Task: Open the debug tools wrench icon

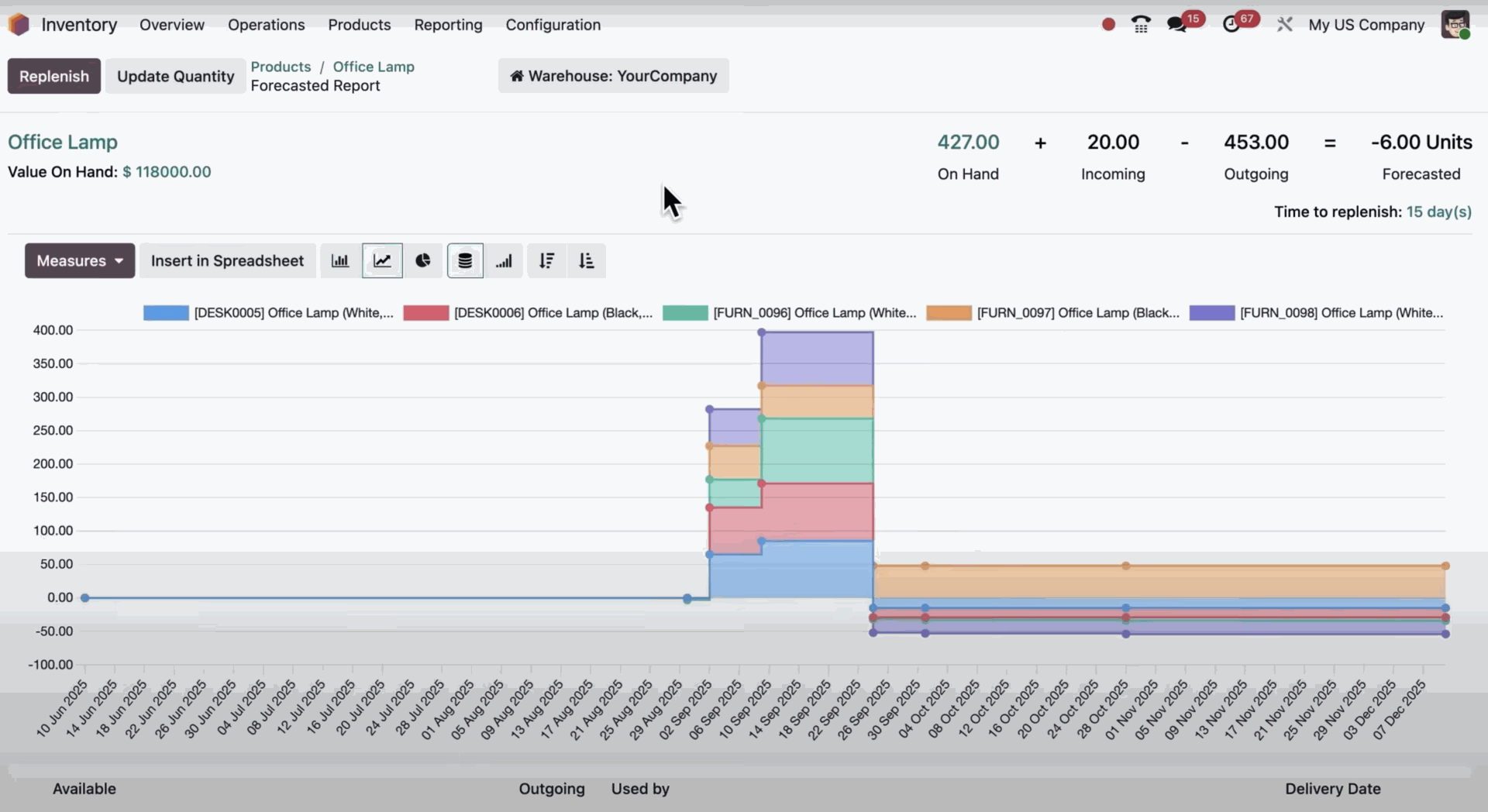Action: tap(1284, 25)
